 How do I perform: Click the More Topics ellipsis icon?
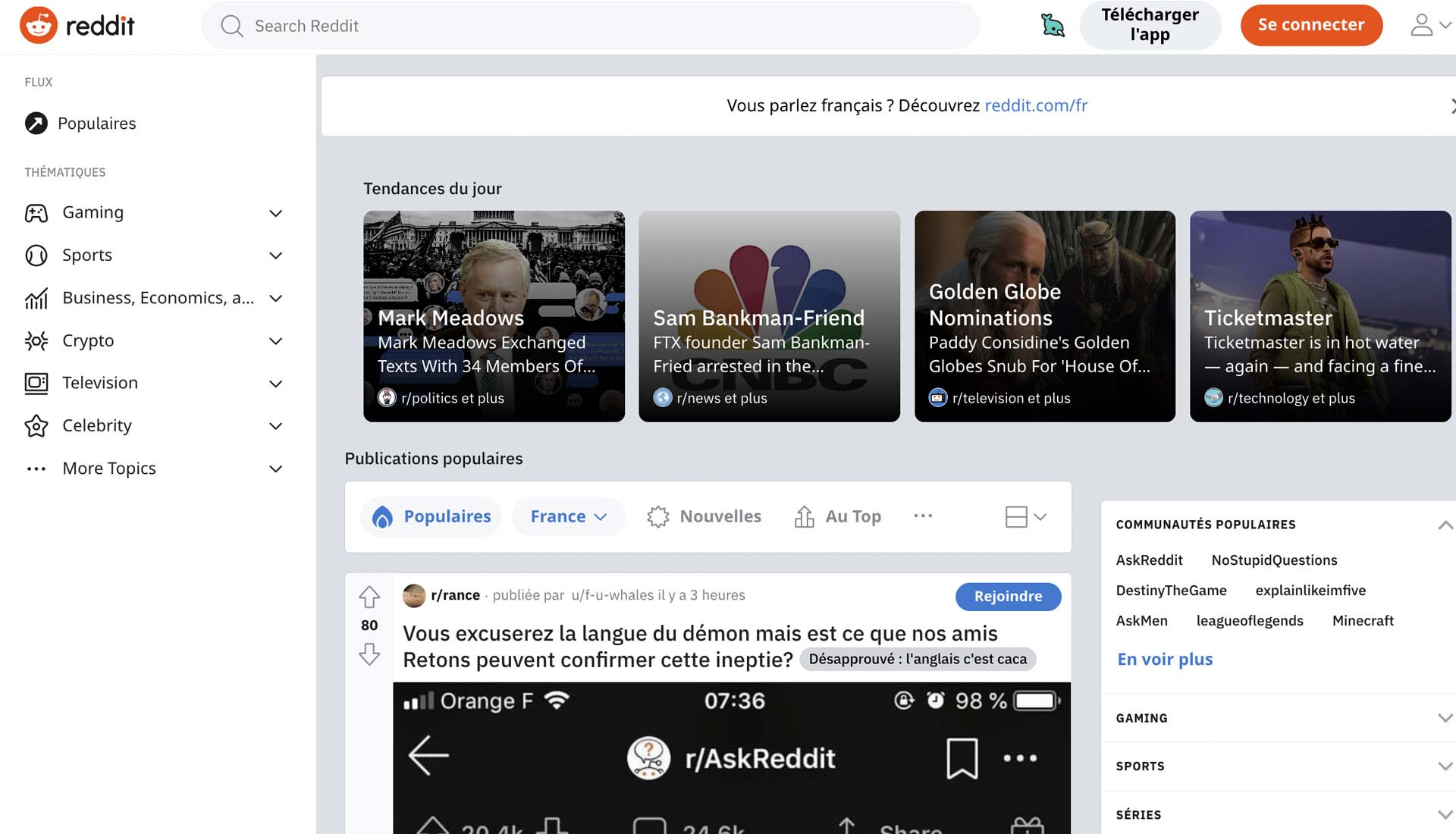pos(36,469)
